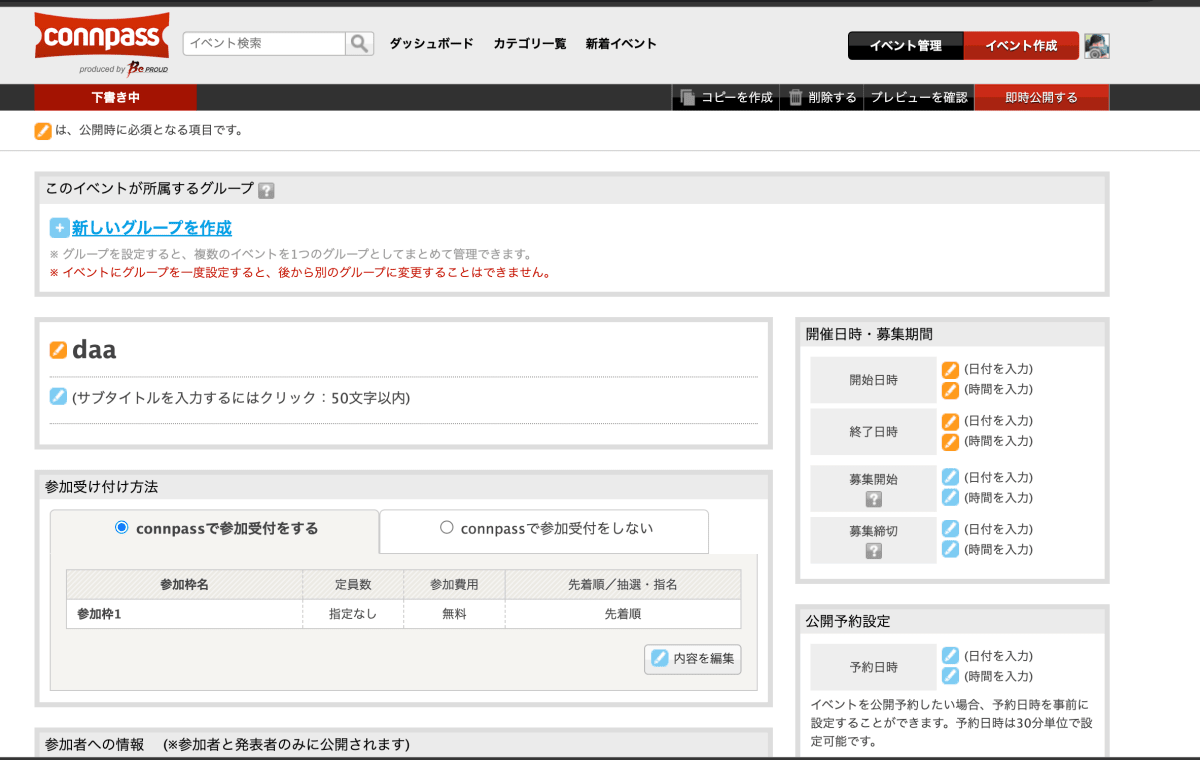Click blue pencil for 募集開始 time

click(x=950, y=497)
